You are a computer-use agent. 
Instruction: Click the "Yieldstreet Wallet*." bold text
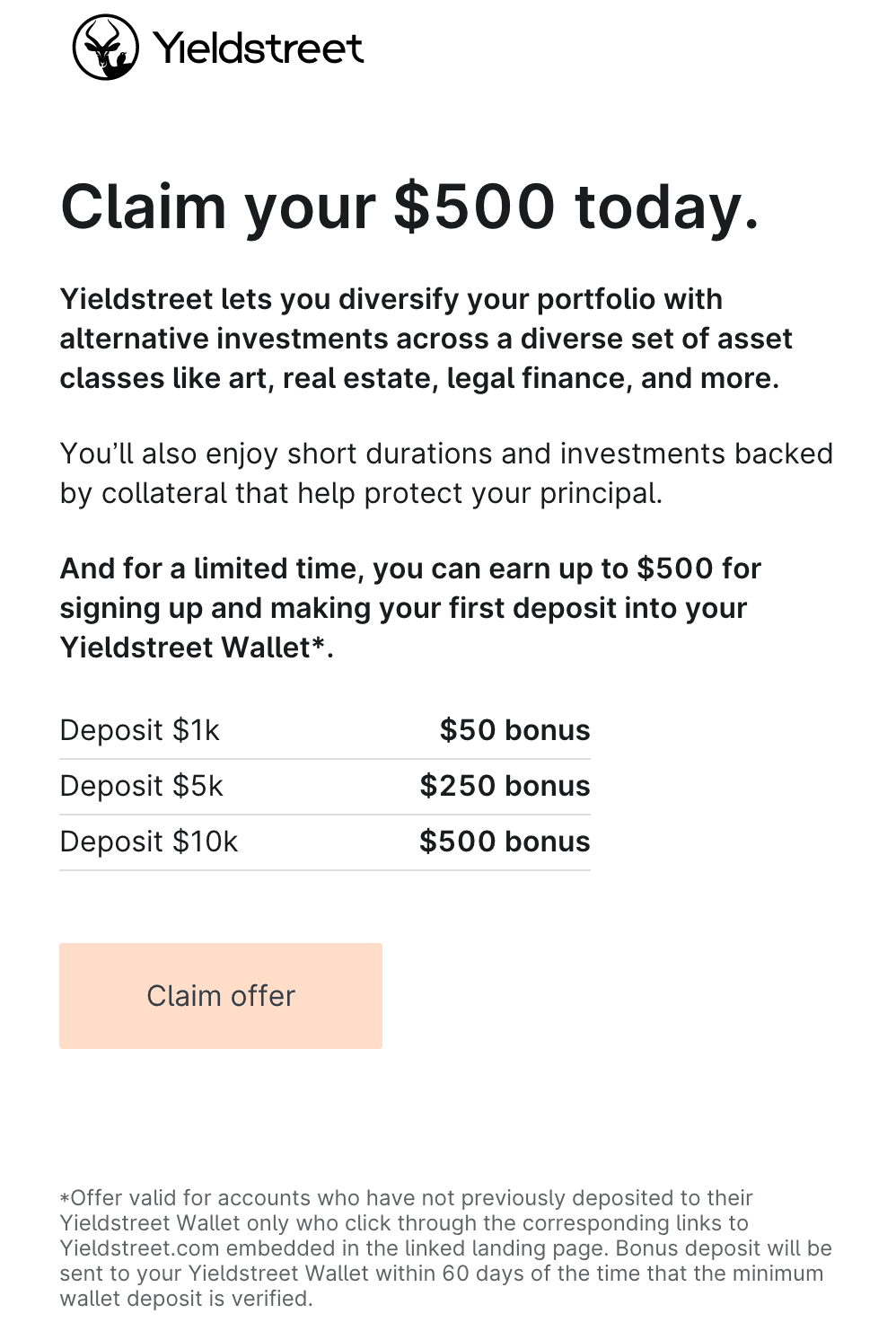click(197, 648)
